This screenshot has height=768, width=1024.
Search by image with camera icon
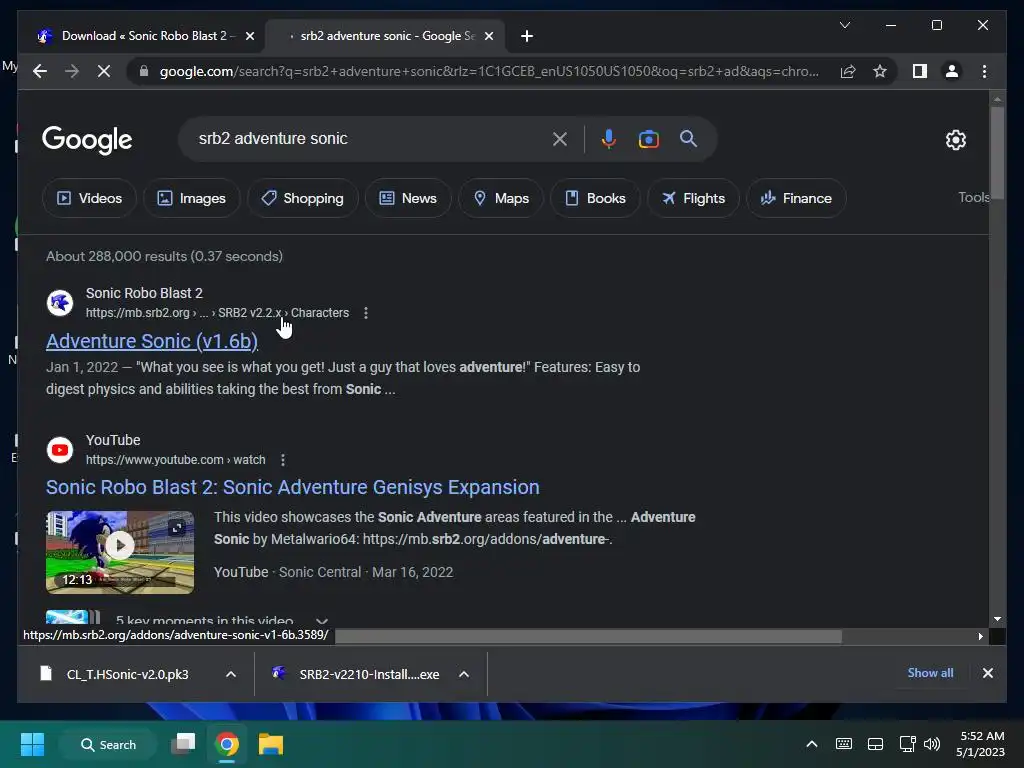pyautogui.click(x=648, y=138)
